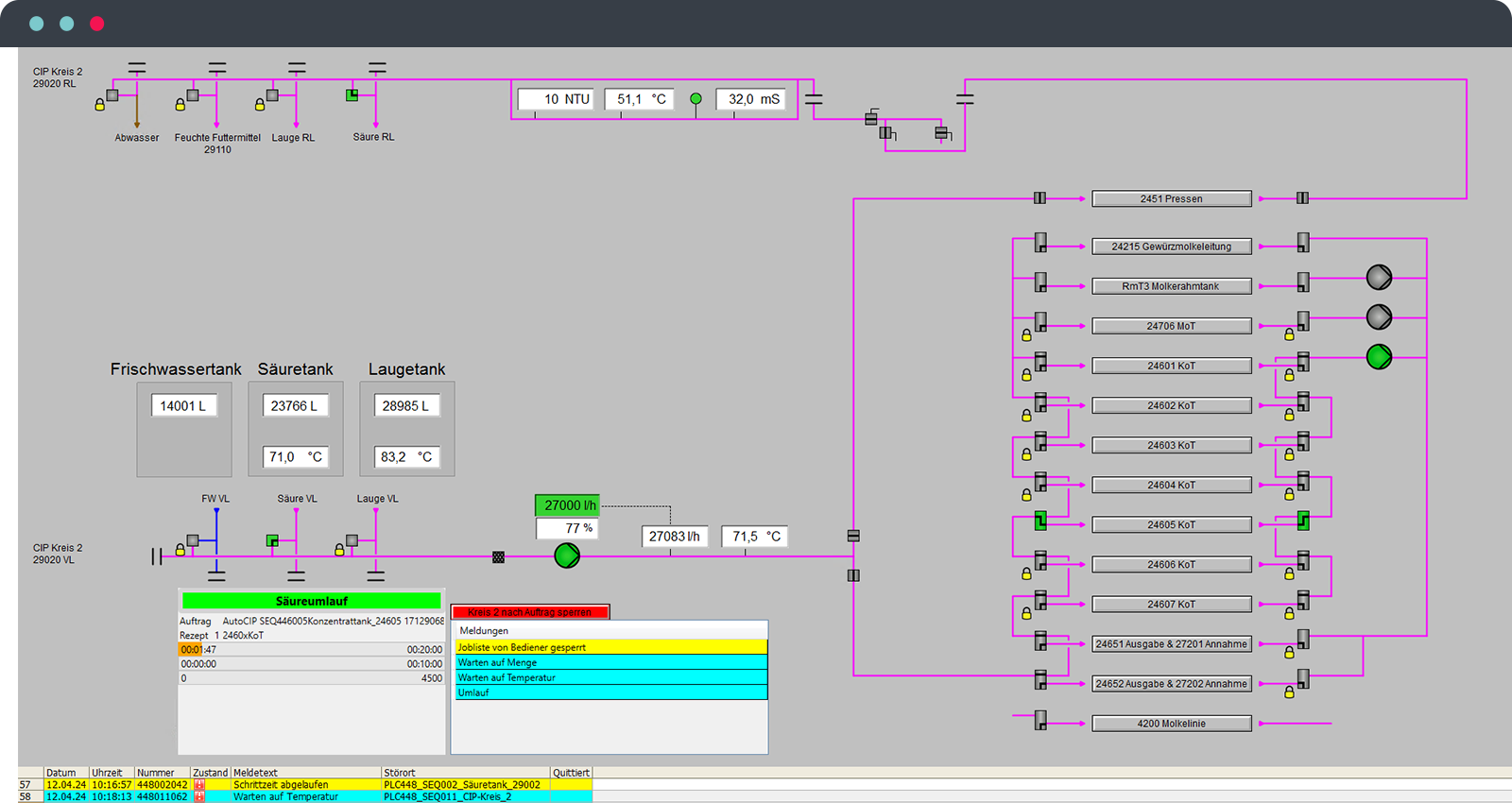Image resolution: width=1512 pixels, height=803 pixels.
Task: Toggle the green Säure RL valve
Action: click(x=352, y=94)
